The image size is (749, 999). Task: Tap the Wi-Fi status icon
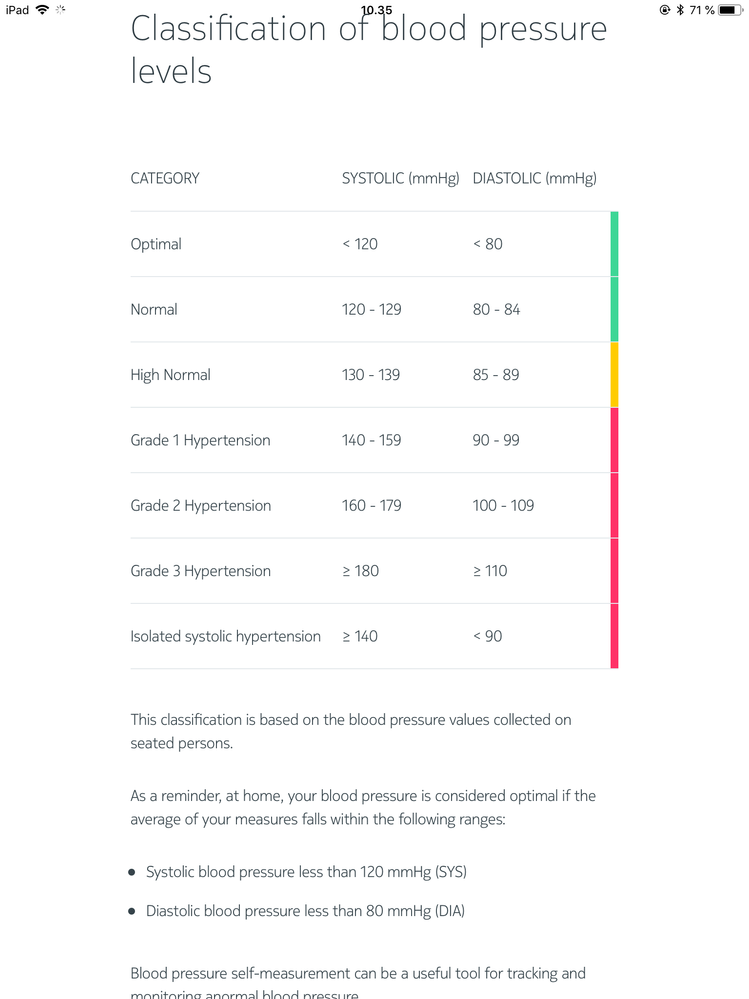42,10
